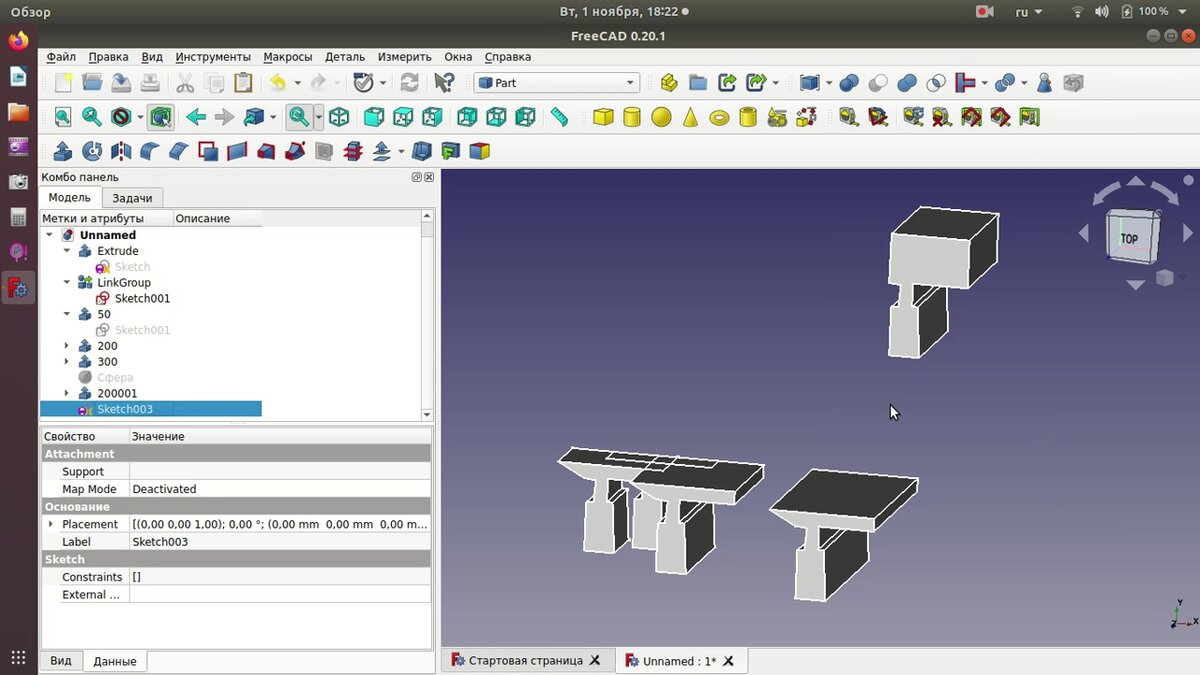Toggle the float button of Комбо панель
The image size is (1200, 675).
click(x=417, y=177)
